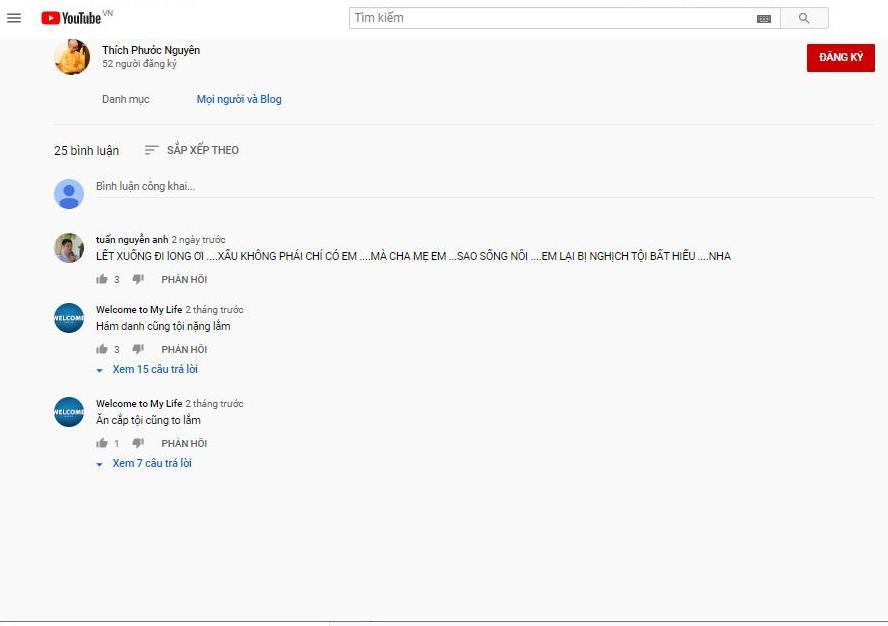Dislike tuấn nguyễn anh's comment
This screenshot has height=626, width=888.
pyautogui.click(x=138, y=280)
